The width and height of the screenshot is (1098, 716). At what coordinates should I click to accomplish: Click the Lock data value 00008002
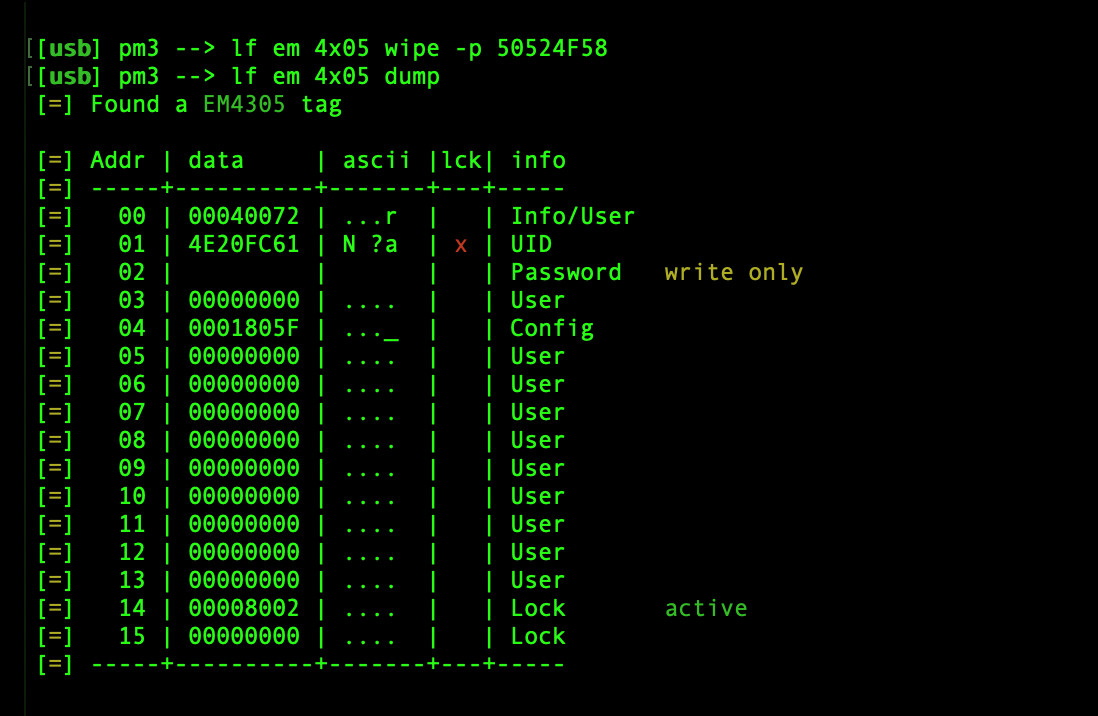click(244, 608)
